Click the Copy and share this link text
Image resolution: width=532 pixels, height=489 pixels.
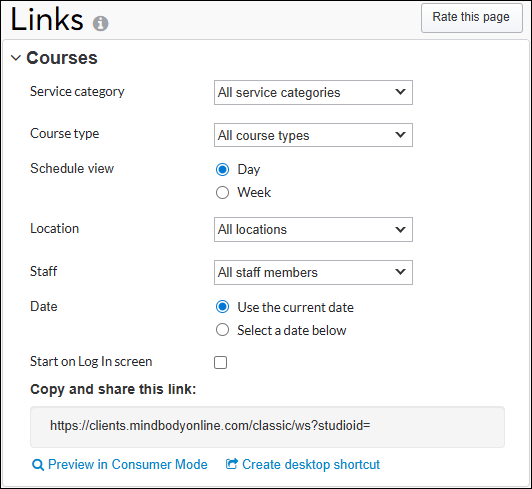click(113, 390)
